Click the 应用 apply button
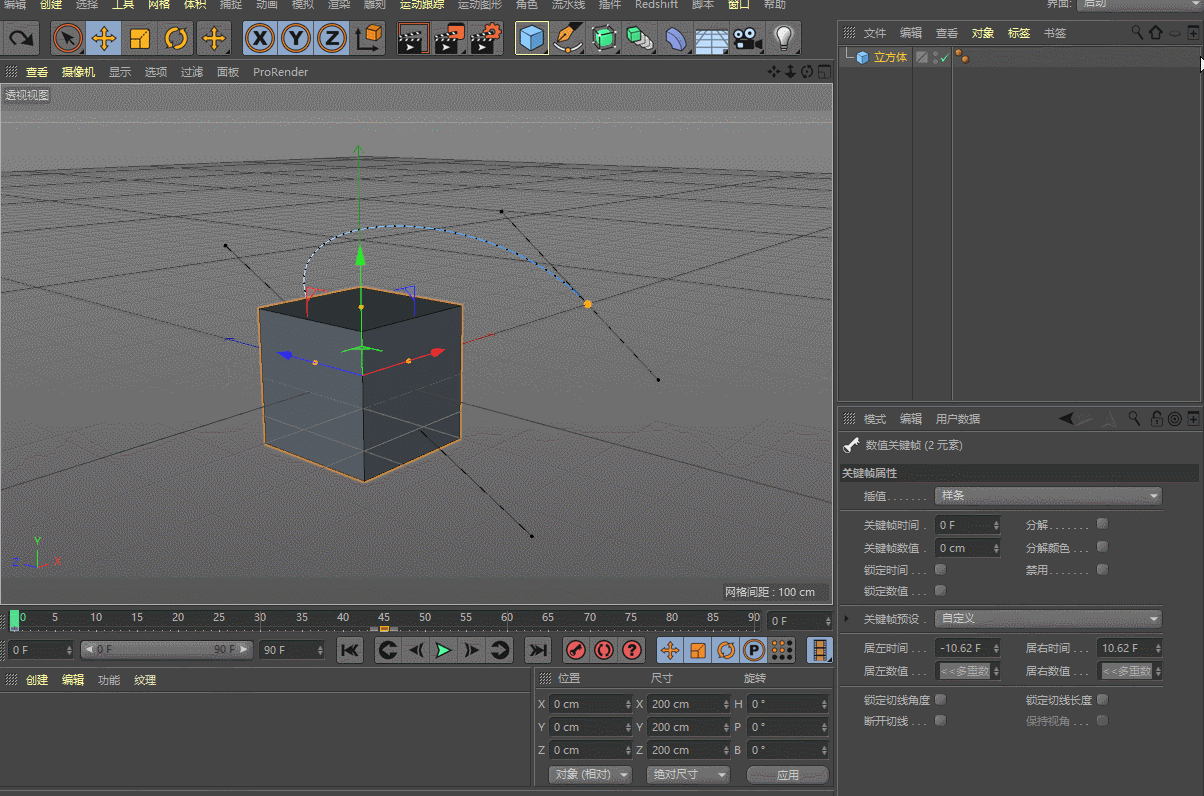 (x=787, y=774)
